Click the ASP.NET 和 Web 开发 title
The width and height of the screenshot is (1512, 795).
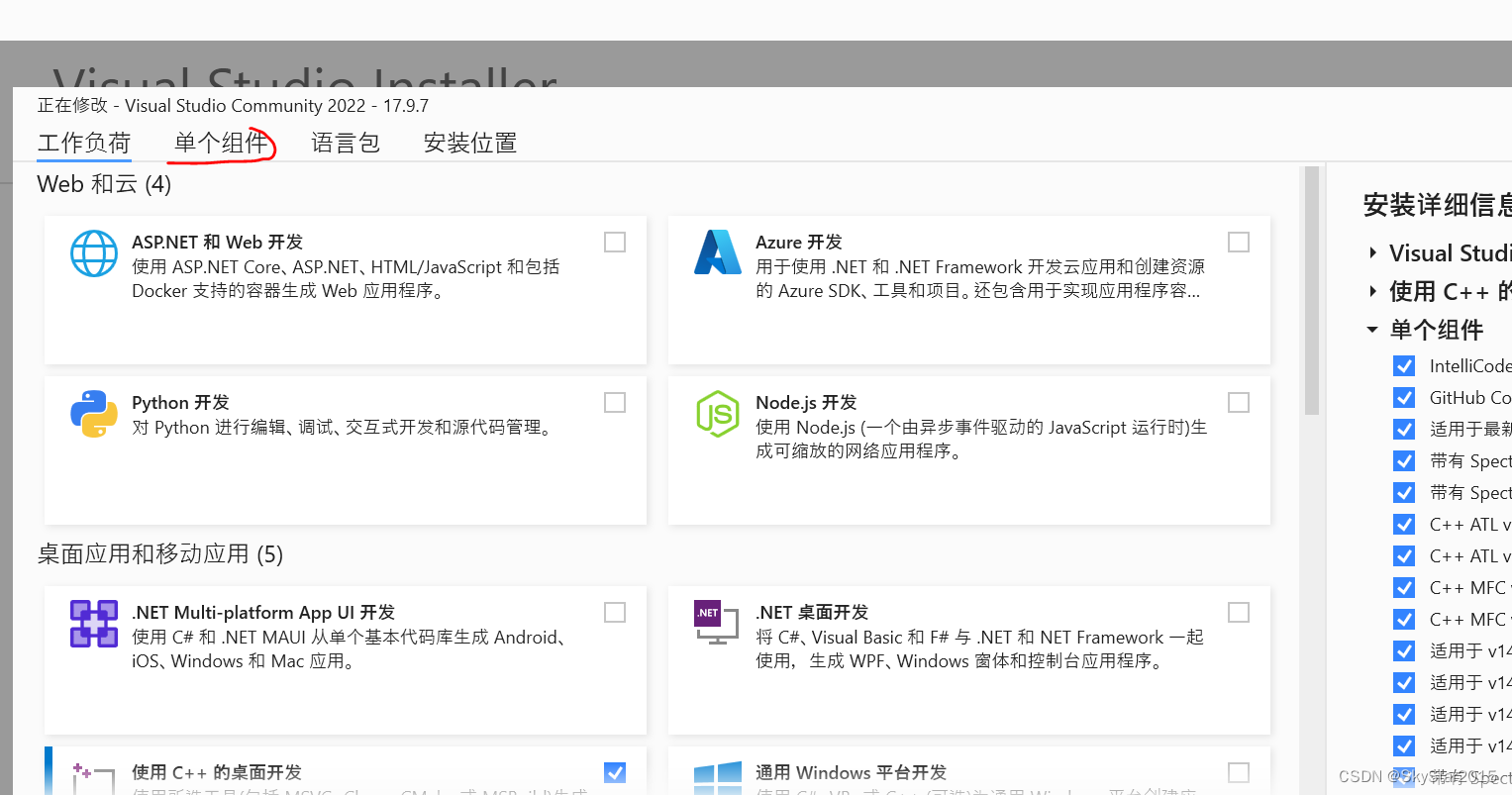(217, 243)
